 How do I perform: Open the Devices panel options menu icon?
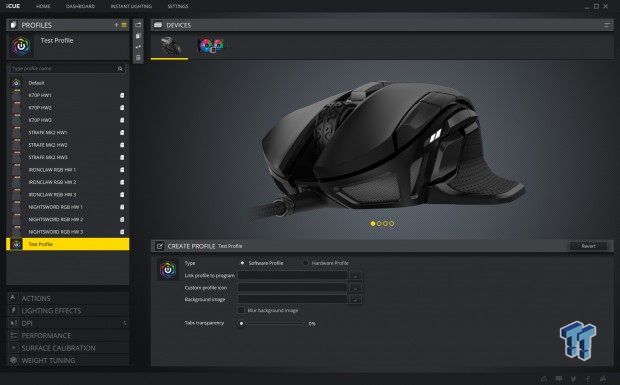tap(607, 25)
